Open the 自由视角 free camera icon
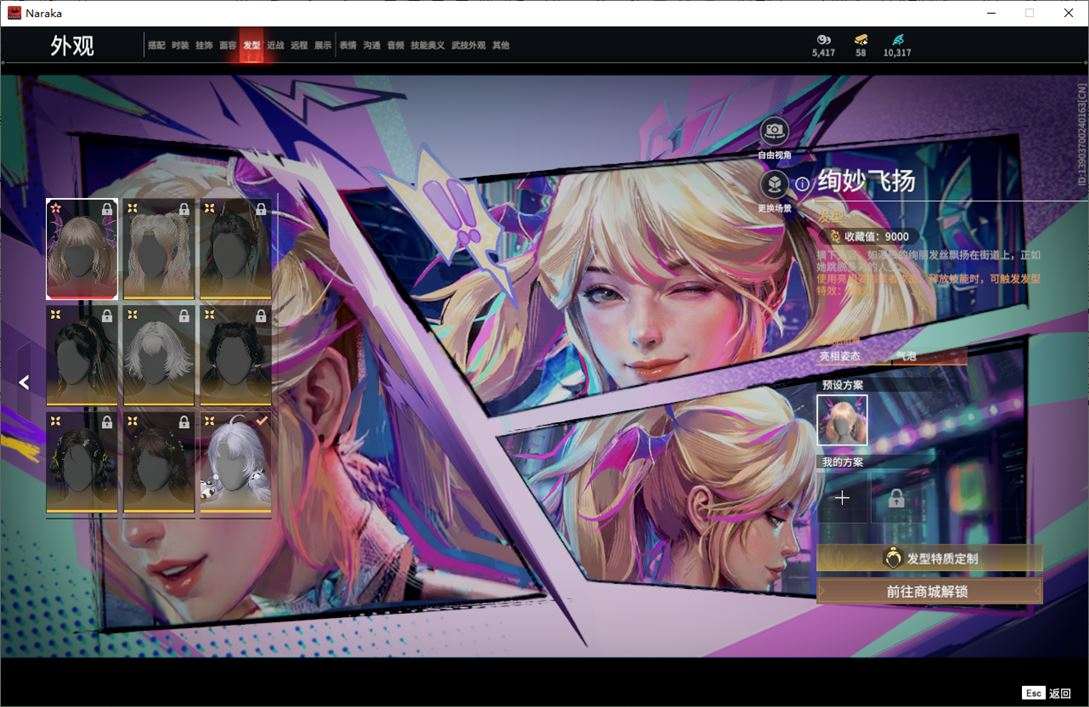This screenshot has height=707, width=1089. click(x=774, y=131)
